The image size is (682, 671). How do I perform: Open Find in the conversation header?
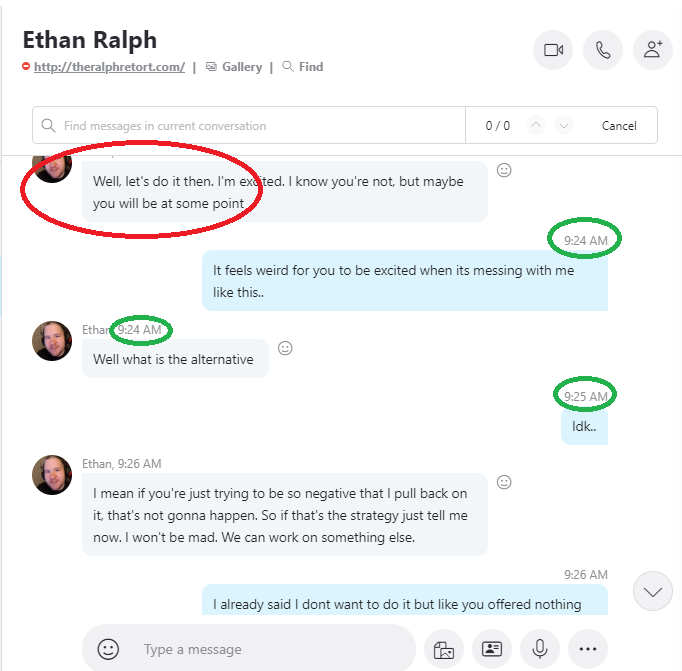click(303, 67)
